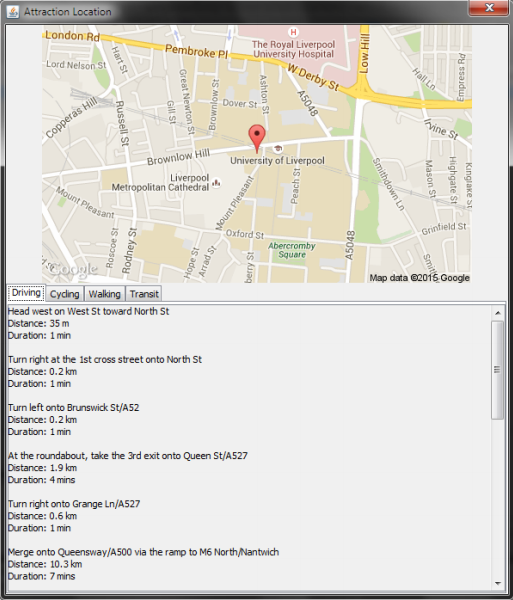Click the directions scrollbar thumb
This screenshot has height=600, width=513.
click(498, 370)
